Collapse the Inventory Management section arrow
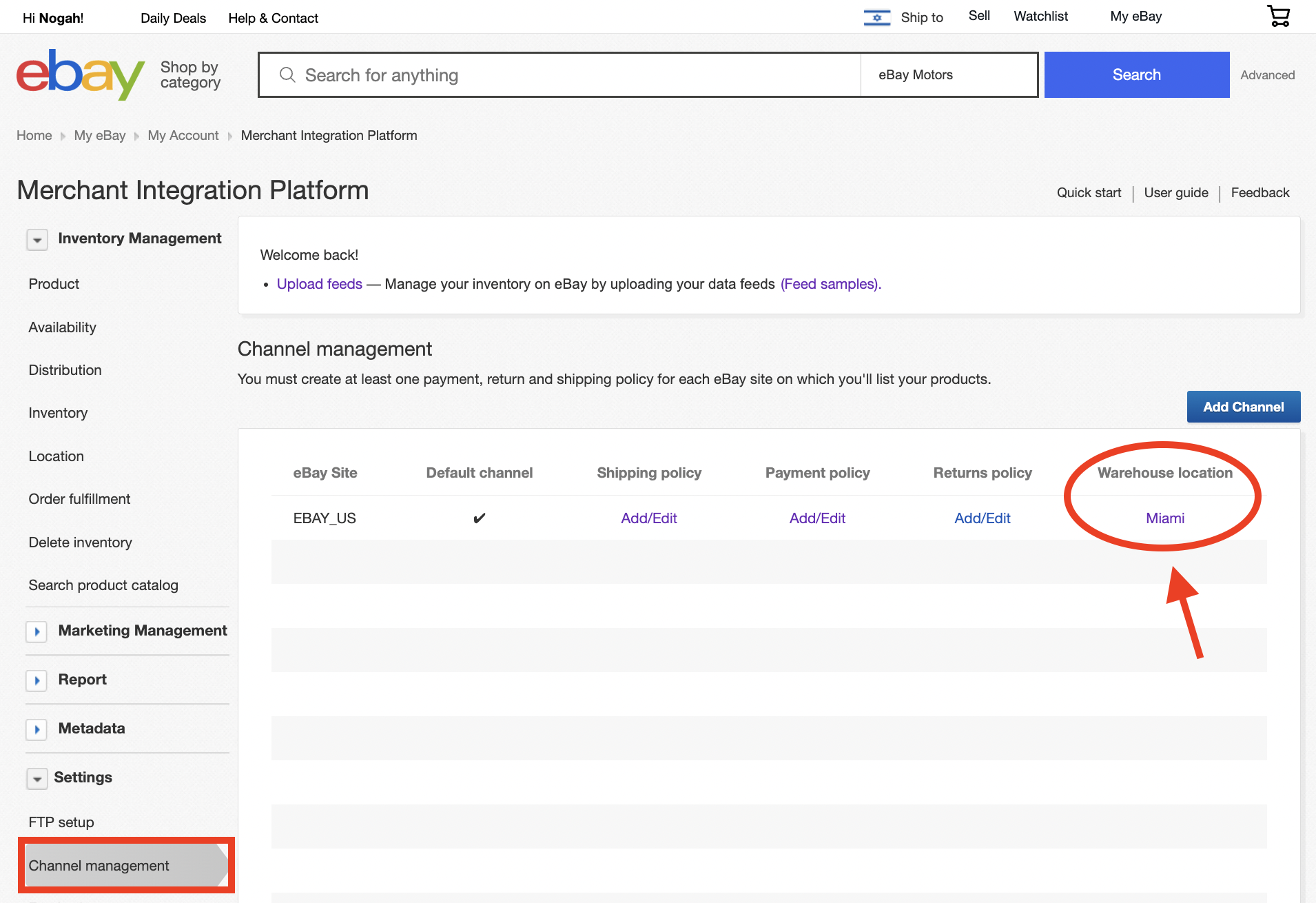 tap(37, 239)
